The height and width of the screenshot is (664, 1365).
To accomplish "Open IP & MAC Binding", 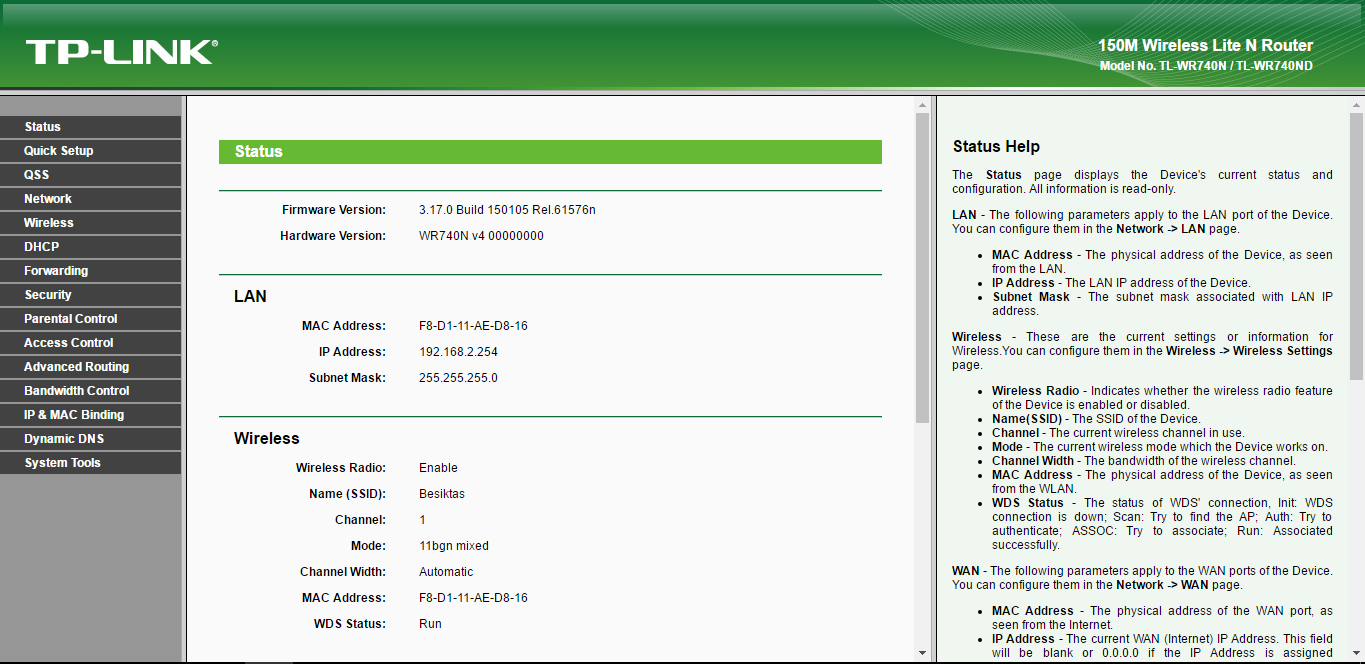I will click(x=90, y=415).
